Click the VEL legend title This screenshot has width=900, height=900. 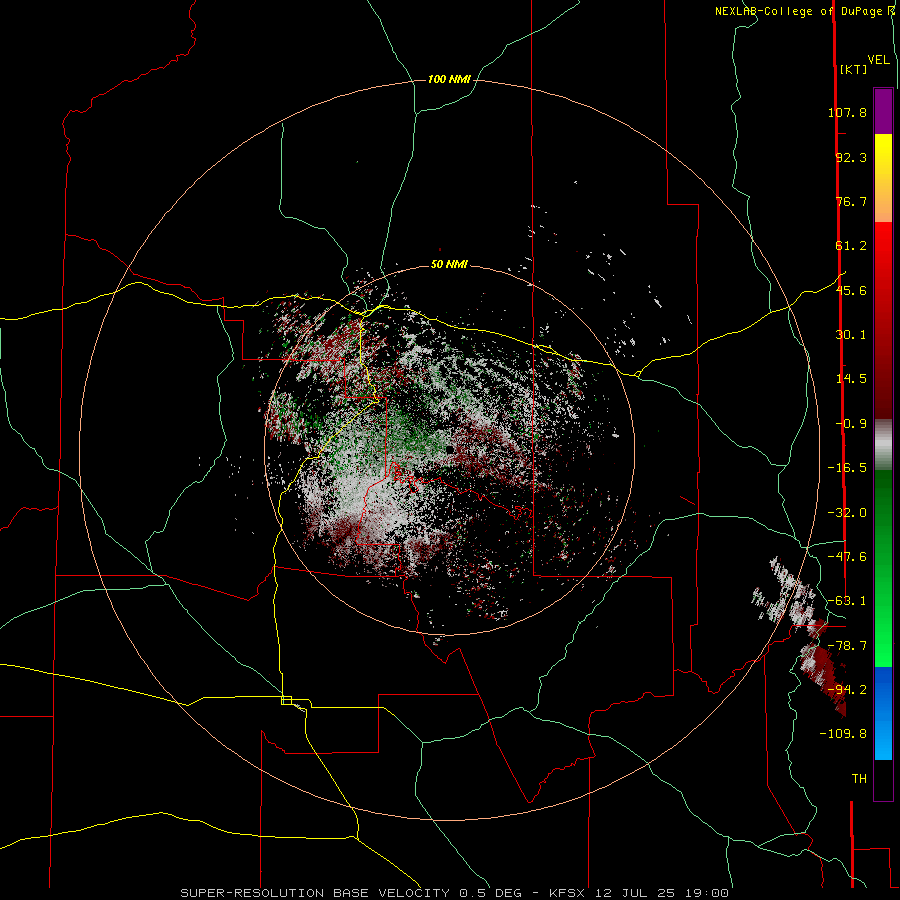[878, 60]
